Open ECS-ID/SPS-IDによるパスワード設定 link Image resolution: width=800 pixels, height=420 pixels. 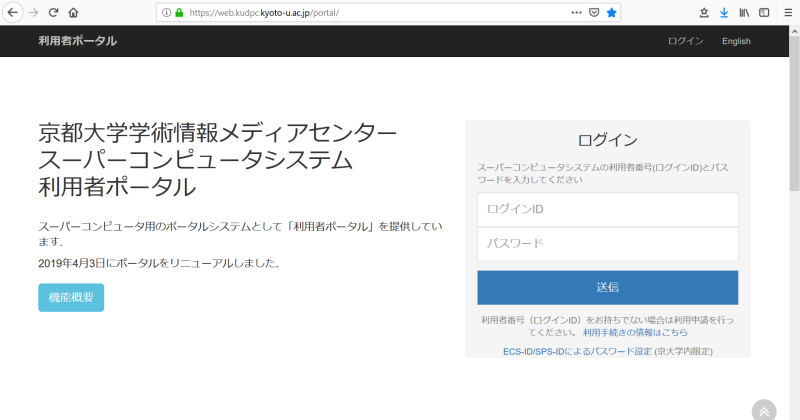pos(577,351)
